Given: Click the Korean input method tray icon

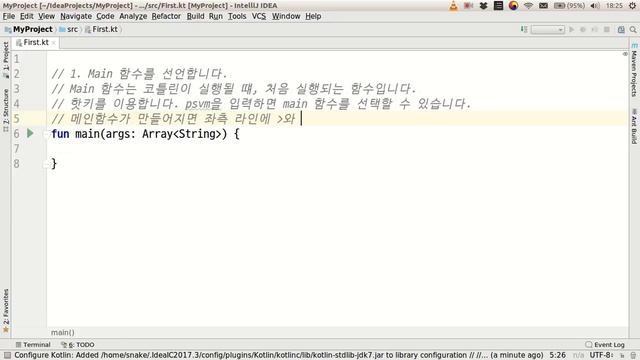Looking at the screenshot, I should (513, 6).
